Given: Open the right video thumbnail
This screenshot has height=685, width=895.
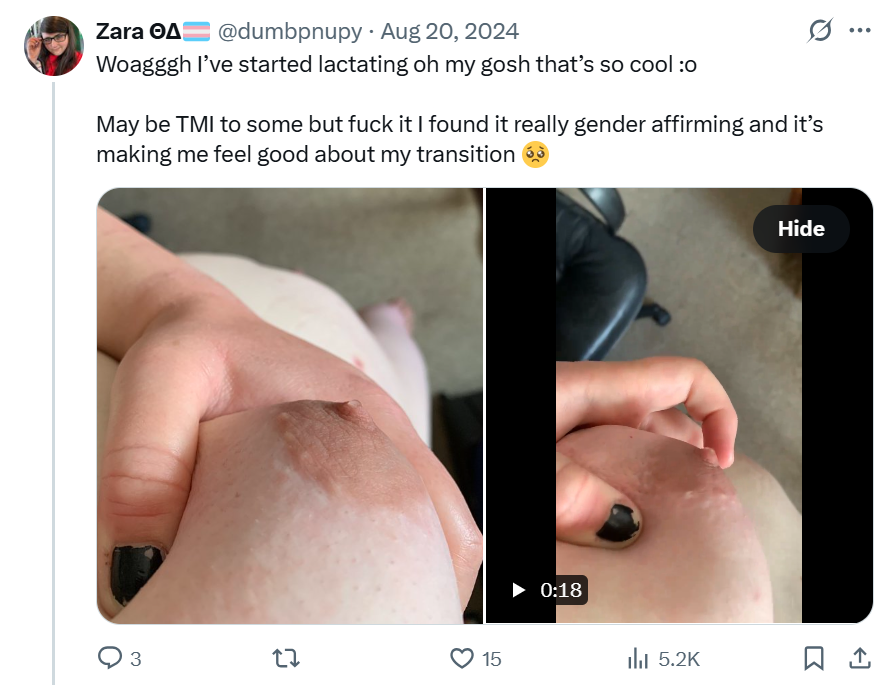Looking at the screenshot, I should [x=679, y=405].
